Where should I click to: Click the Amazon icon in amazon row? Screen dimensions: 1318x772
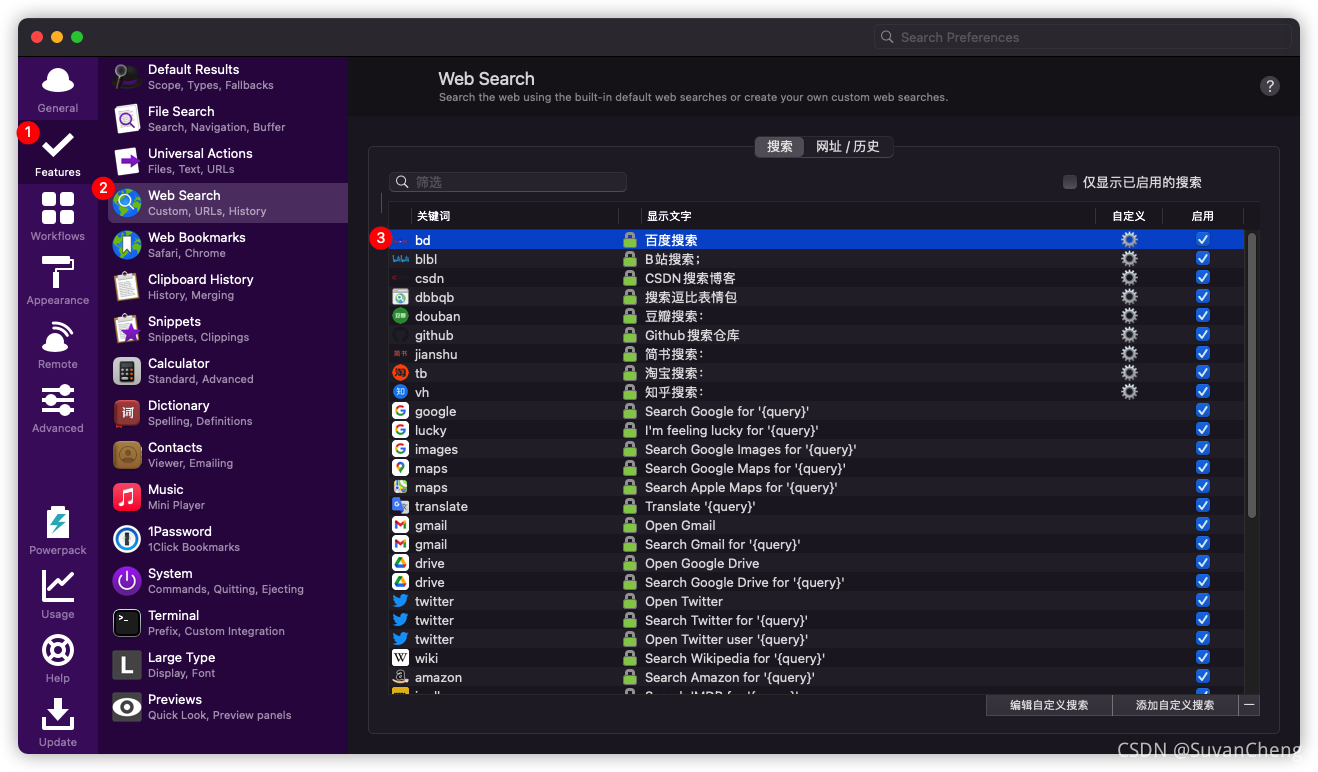pos(400,677)
